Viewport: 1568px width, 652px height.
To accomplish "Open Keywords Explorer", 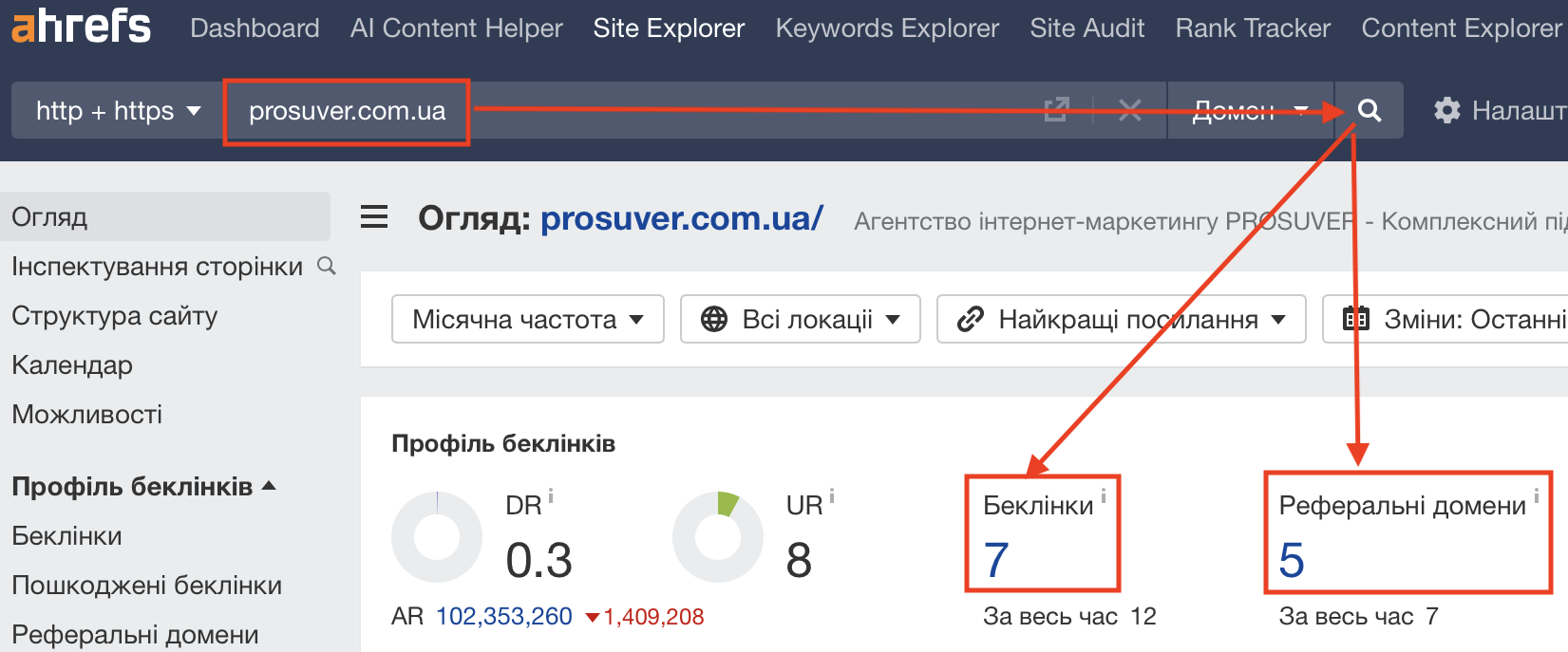I will pyautogui.click(x=887, y=28).
